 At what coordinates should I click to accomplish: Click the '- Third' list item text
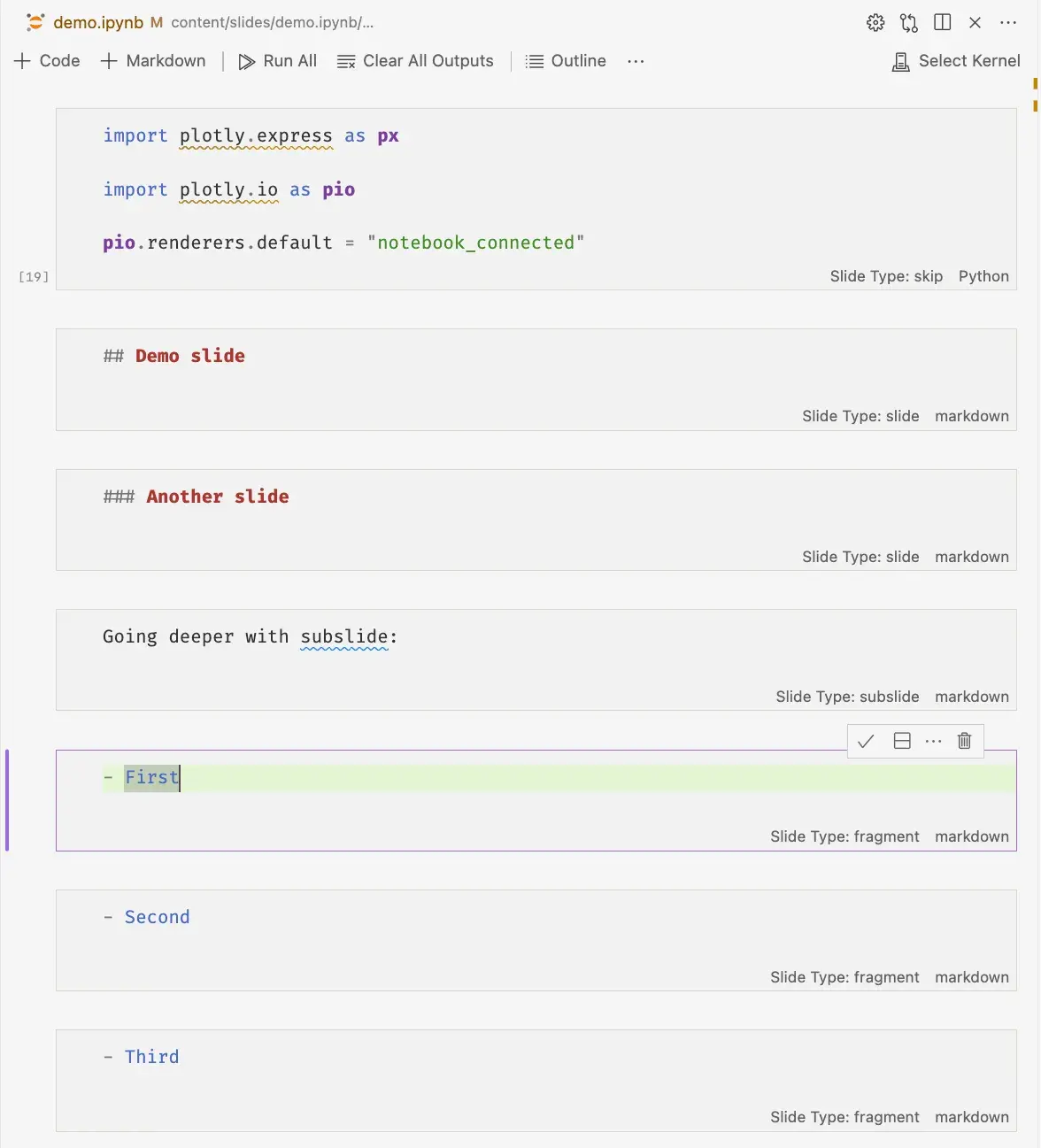tap(142, 1057)
